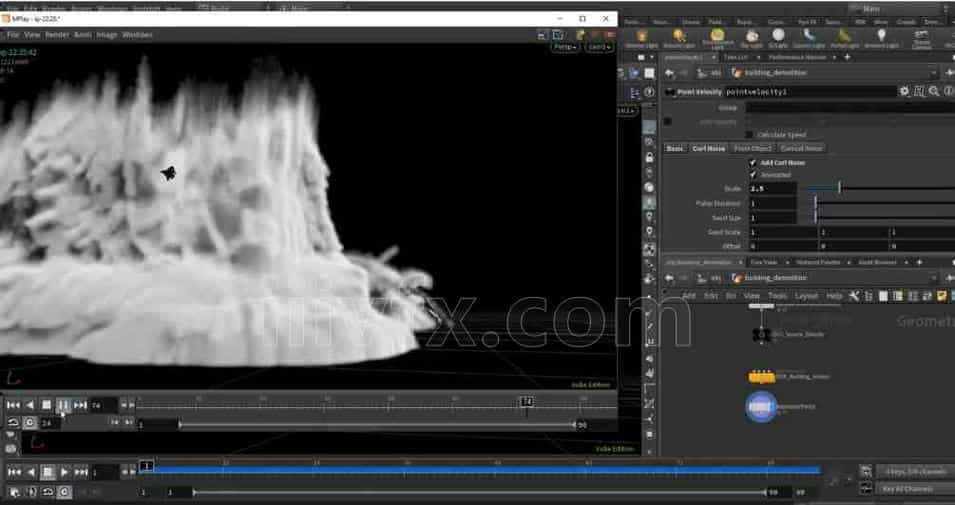The width and height of the screenshot is (955, 505).
Task: Click the network editor wrench tools icon
Action: coord(854,296)
